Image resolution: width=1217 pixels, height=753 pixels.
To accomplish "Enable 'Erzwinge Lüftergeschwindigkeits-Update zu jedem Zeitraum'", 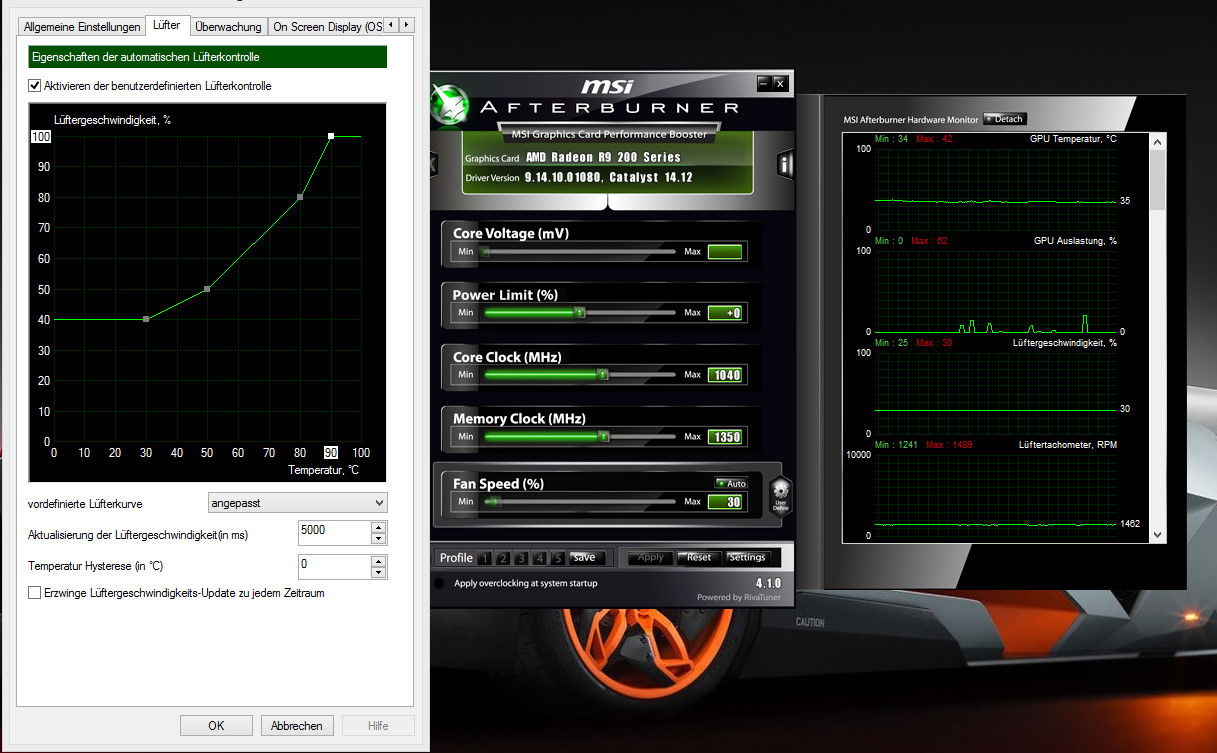I will point(35,593).
